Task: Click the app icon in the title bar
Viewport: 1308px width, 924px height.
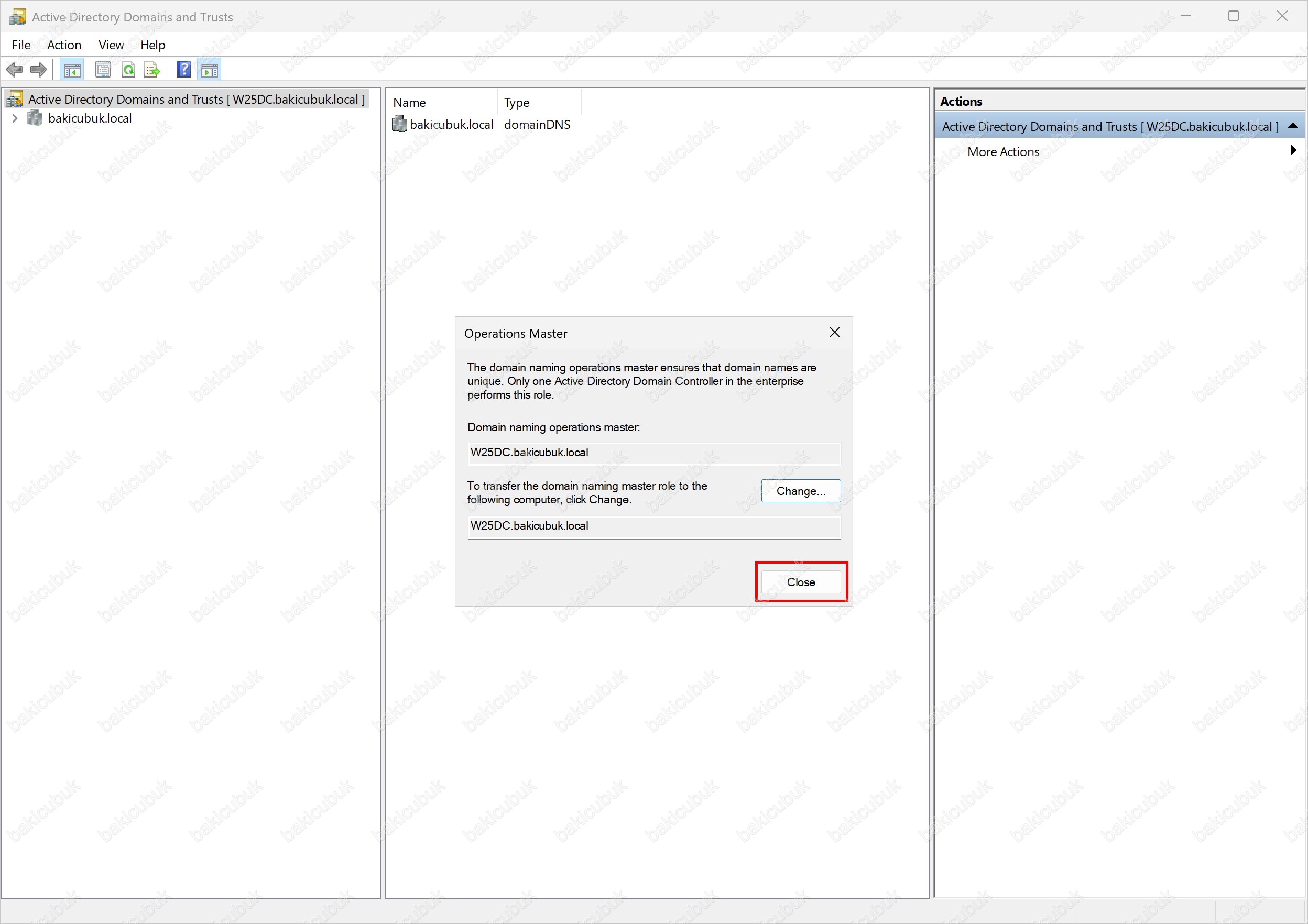Action: [18, 17]
